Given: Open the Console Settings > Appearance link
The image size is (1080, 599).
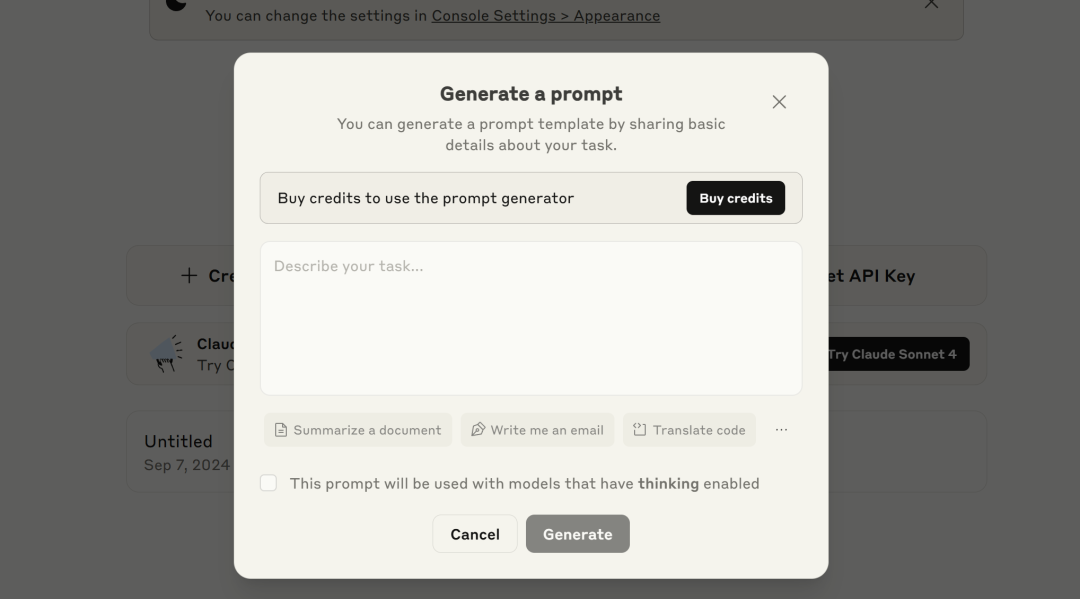Looking at the screenshot, I should click(545, 16).
